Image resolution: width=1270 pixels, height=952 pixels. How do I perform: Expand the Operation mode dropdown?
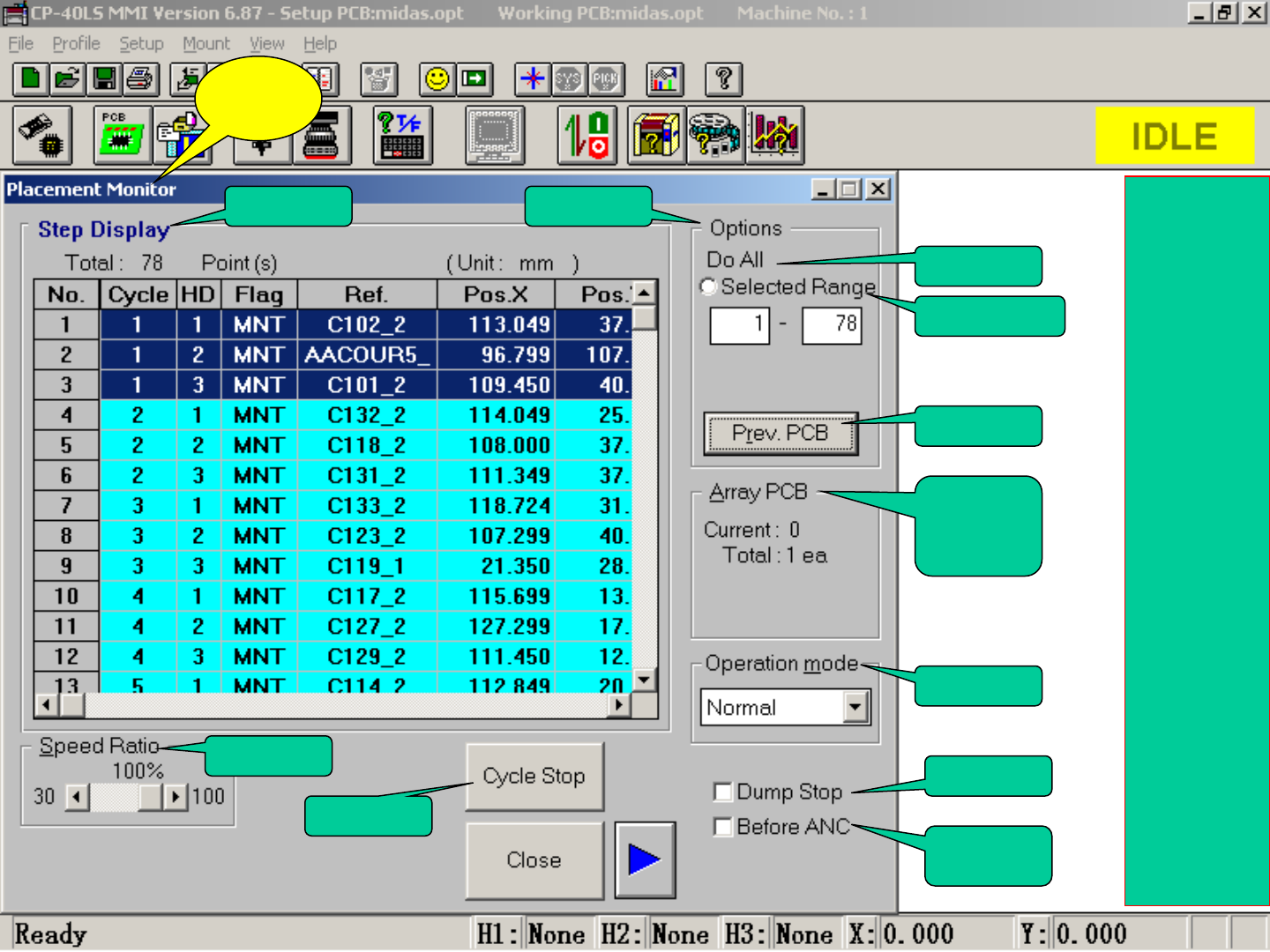coord(855,707)
